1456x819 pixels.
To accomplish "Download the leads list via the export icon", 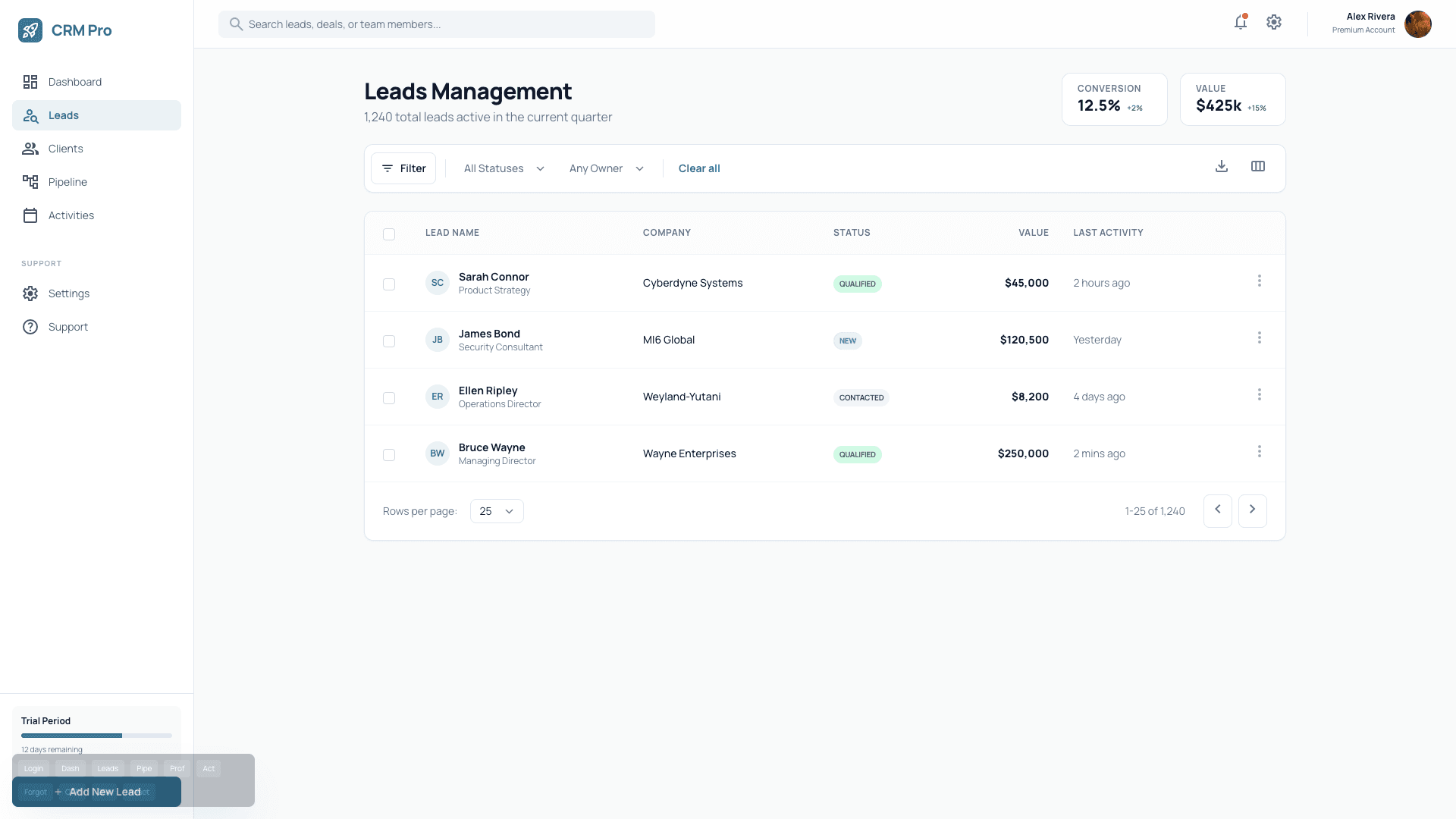I will 1221,166.
